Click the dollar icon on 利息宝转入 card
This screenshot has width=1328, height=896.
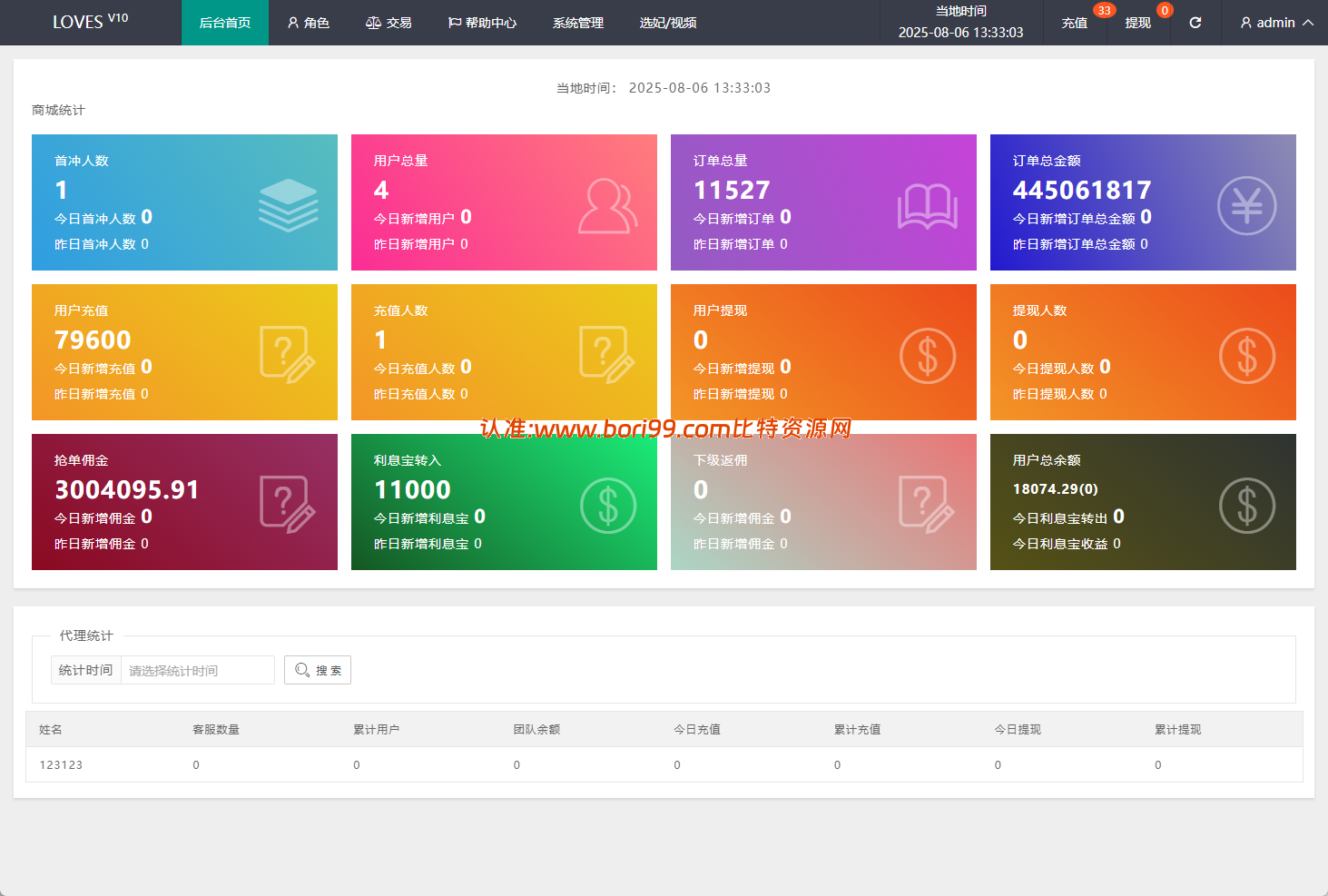click(x=608, y=505)
